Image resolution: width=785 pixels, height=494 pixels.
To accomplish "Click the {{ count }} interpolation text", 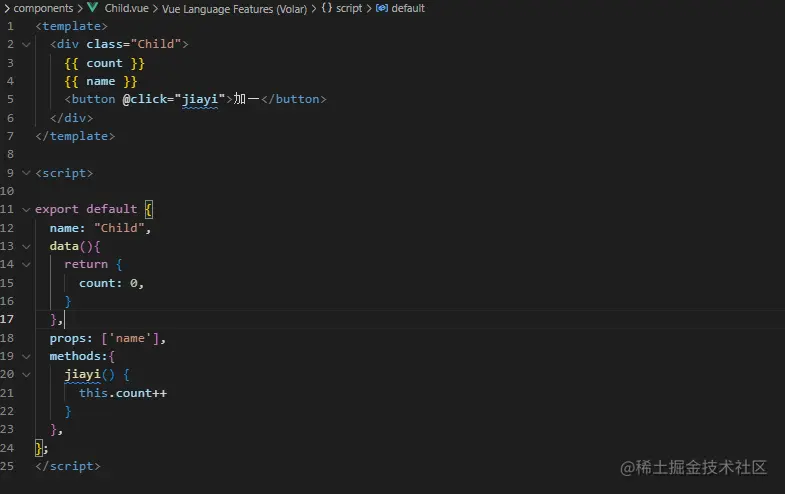I will pos(105,63).
